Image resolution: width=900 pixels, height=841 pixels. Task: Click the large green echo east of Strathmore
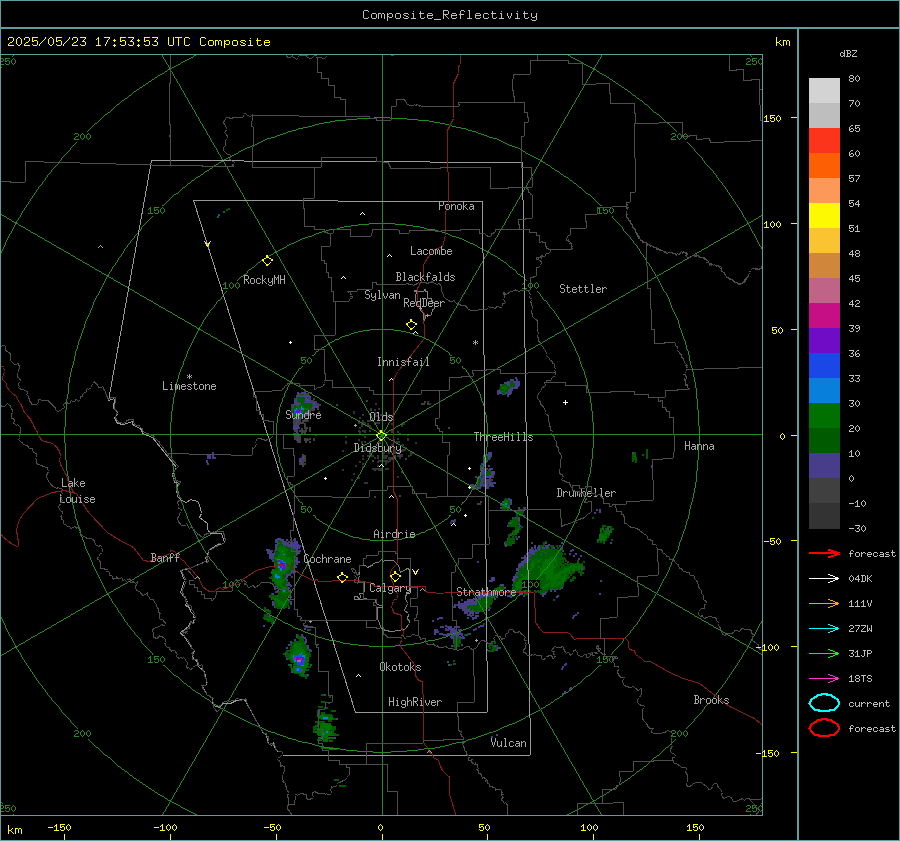click(548, 568)
